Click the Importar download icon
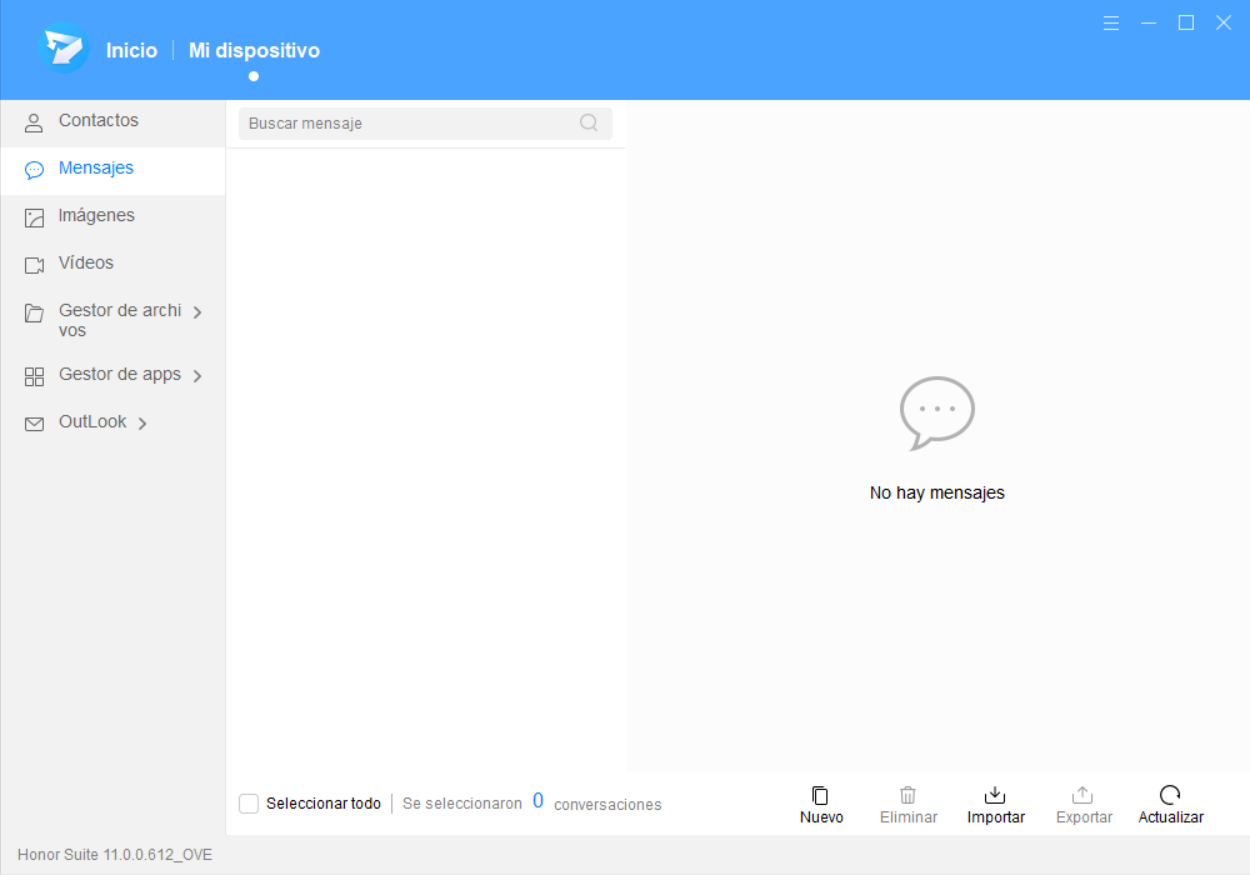1250x875 pixels. click(x=995, y=796)
